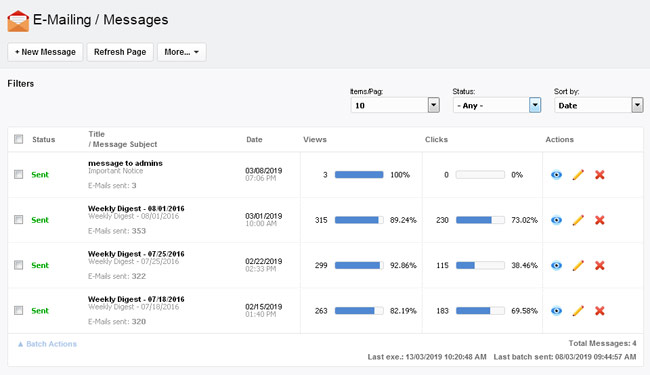Click the + New Message button
The image size is (650, 375).
(x=45, y=52)
